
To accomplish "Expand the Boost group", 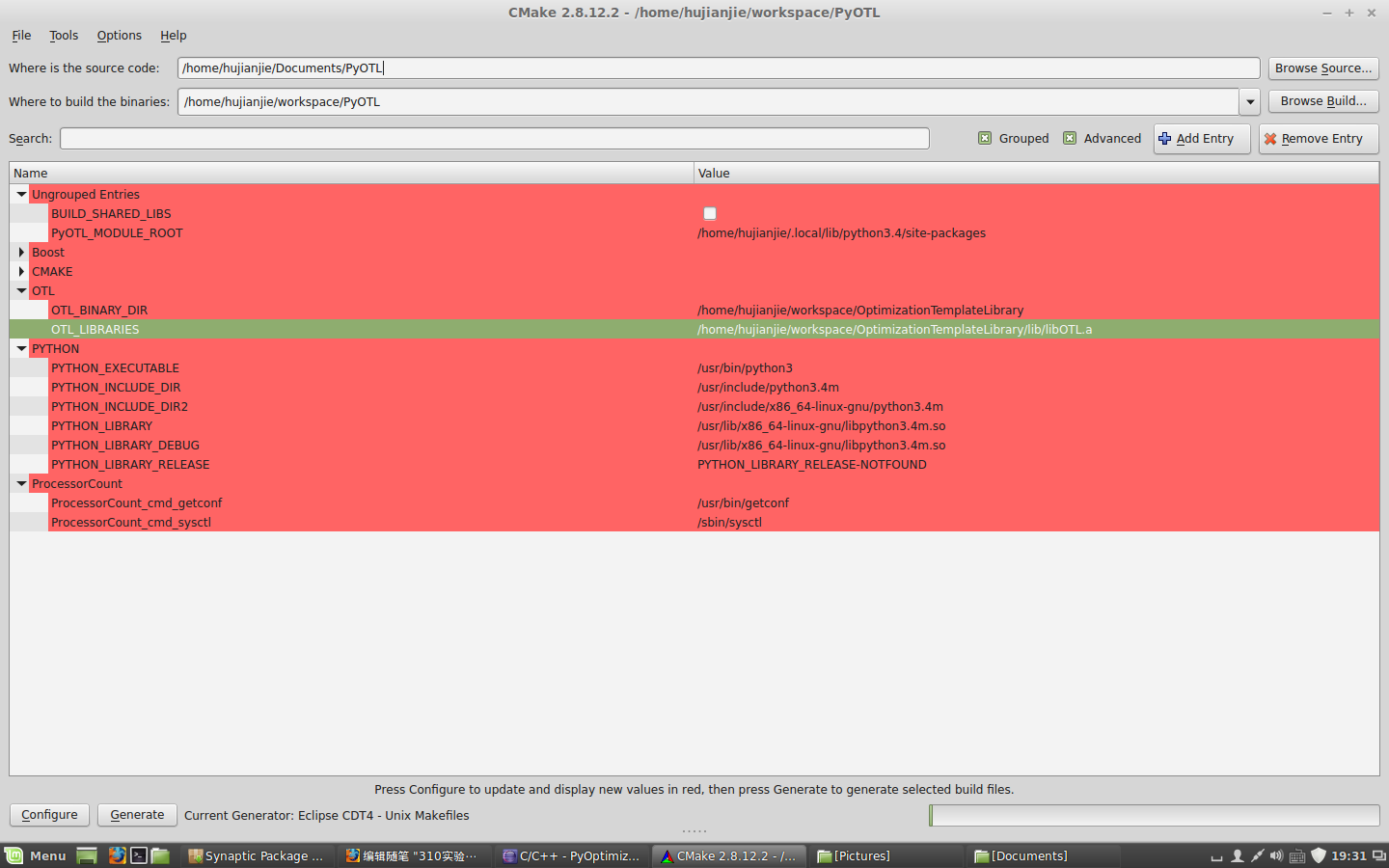I will point(21,252).
